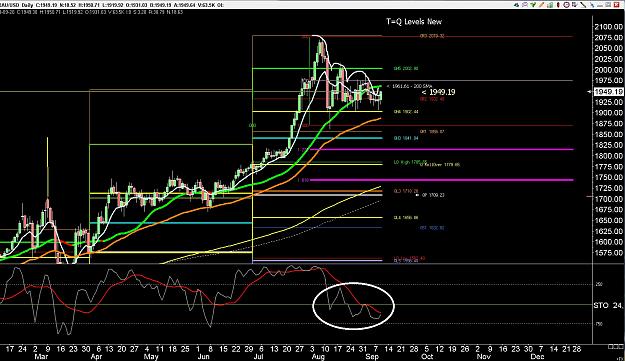Click the '200 SMA' label on the chart
This screenshot has width=625, height=361.
coord(424,86)
